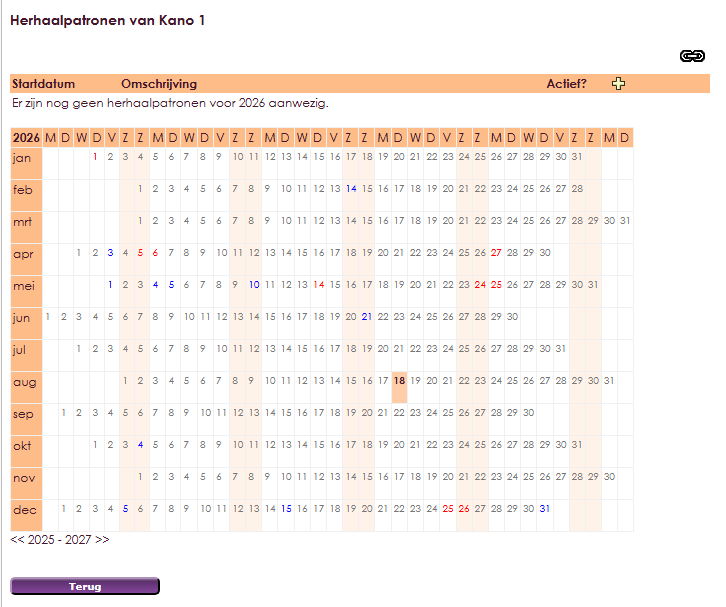The height and width of the screenshot is (607, 726).
Task: Select 1 in nov row
Action: (x=140, y=477)
